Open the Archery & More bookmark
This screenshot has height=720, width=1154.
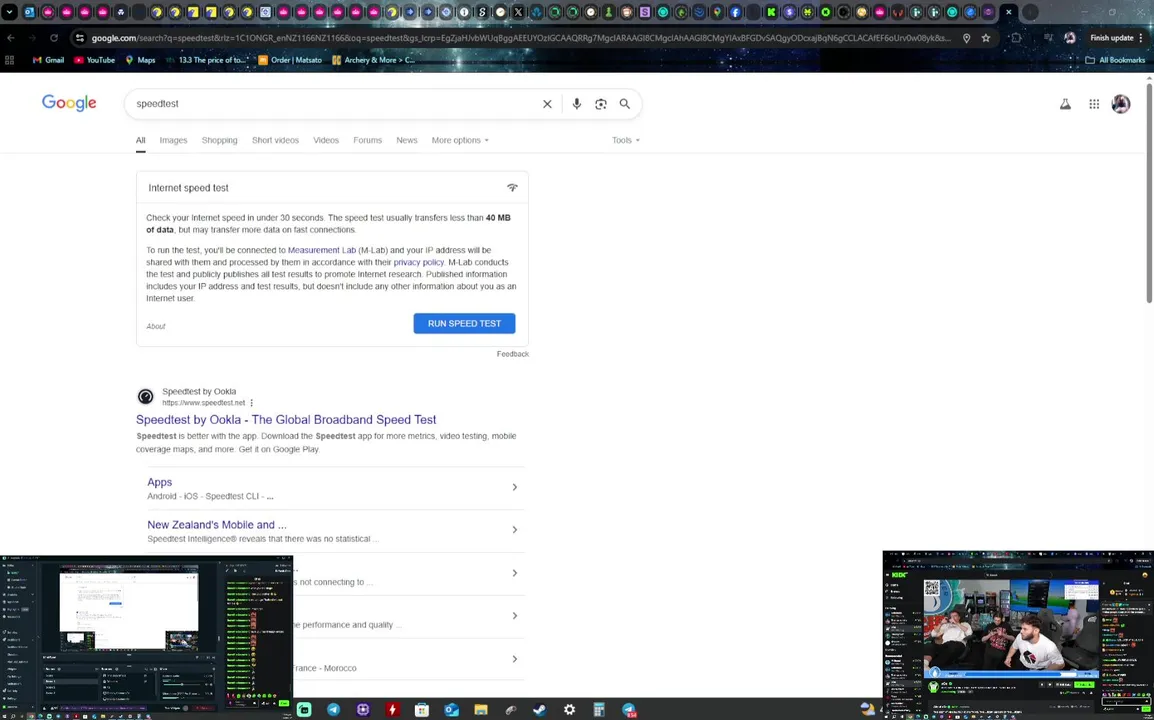(373, 60)
